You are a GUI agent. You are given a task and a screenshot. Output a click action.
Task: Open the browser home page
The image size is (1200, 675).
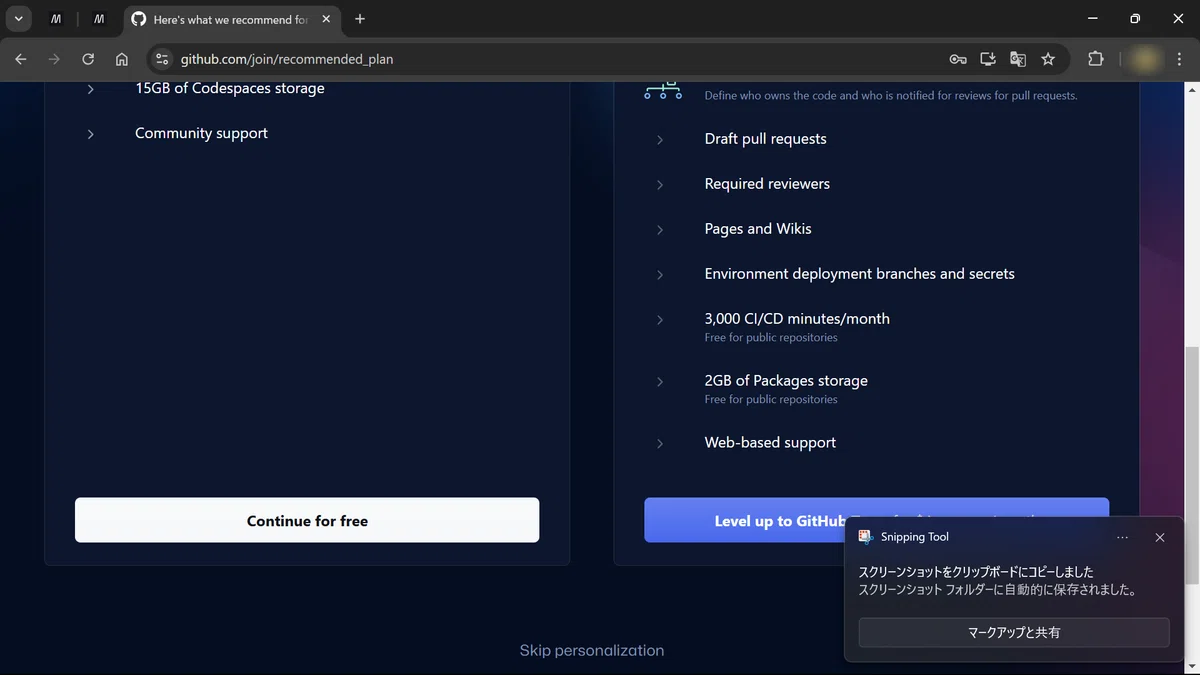pos(122,59)
